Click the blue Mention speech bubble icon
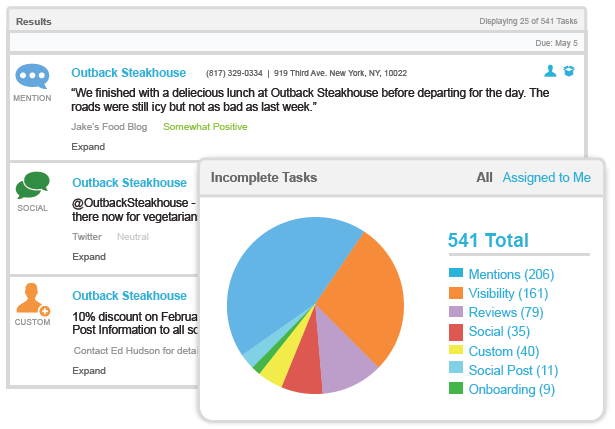The image size is (615, 429). click(32, 76)
